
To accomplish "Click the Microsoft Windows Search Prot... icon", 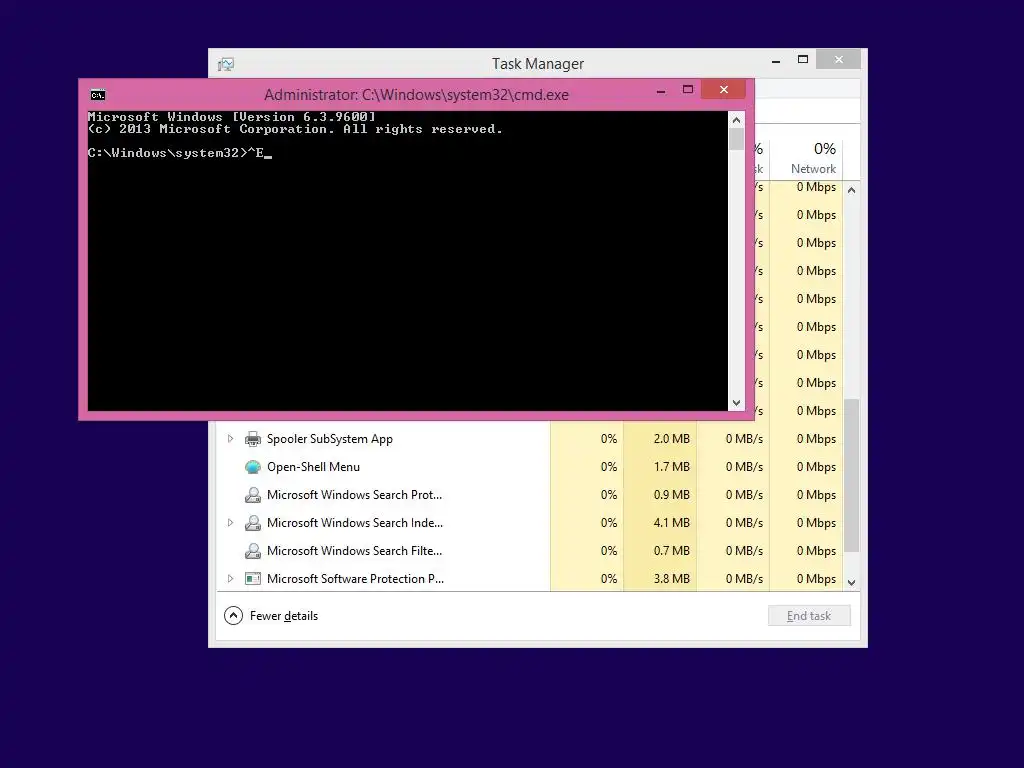I will [253, 495].
